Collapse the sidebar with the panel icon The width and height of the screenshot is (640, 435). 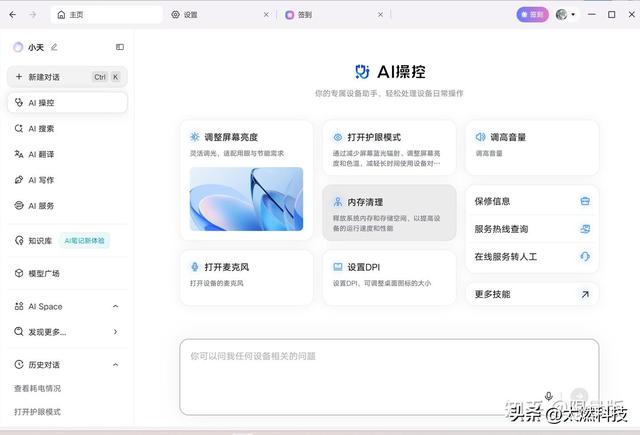point(120,47)
